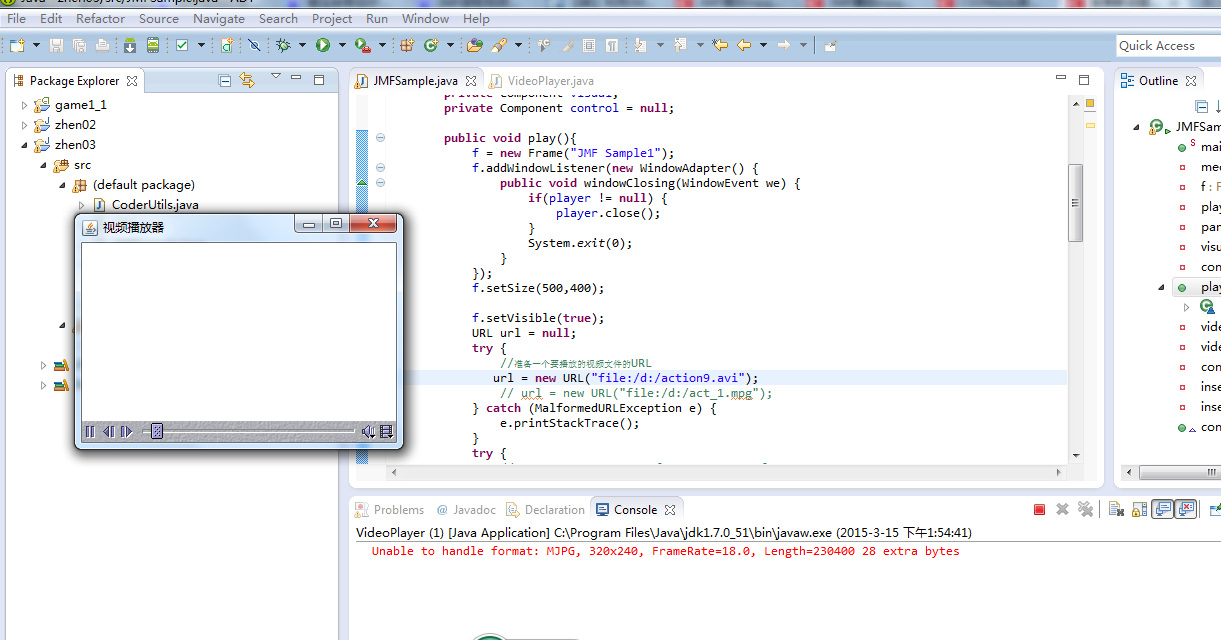Viewport: 1221px width, 640px height.
Task: Open the Help menu
Action: (x=476, y=18)
